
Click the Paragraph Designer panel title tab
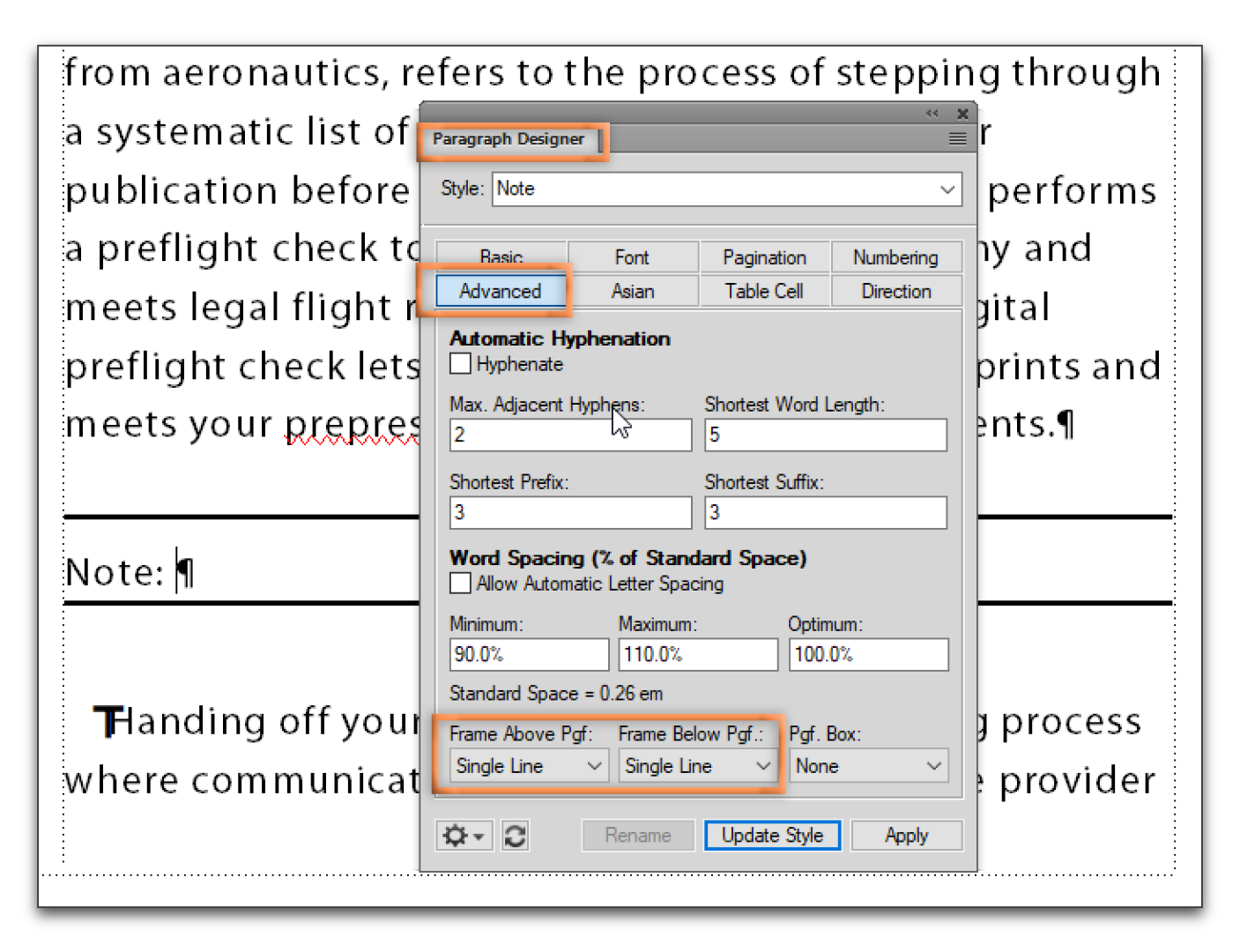tap(509, 139)
